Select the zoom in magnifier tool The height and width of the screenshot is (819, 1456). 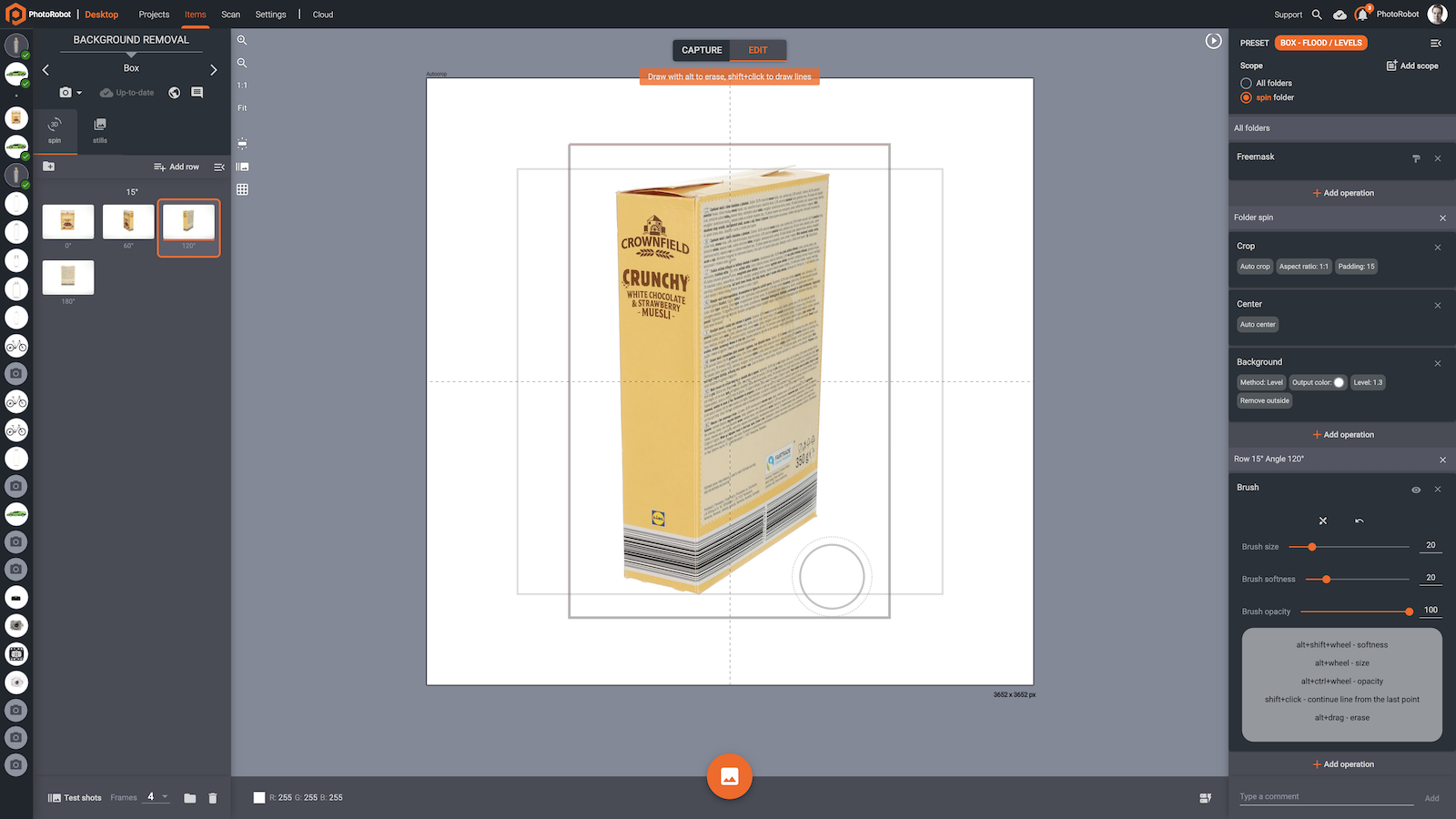(242, 40)
